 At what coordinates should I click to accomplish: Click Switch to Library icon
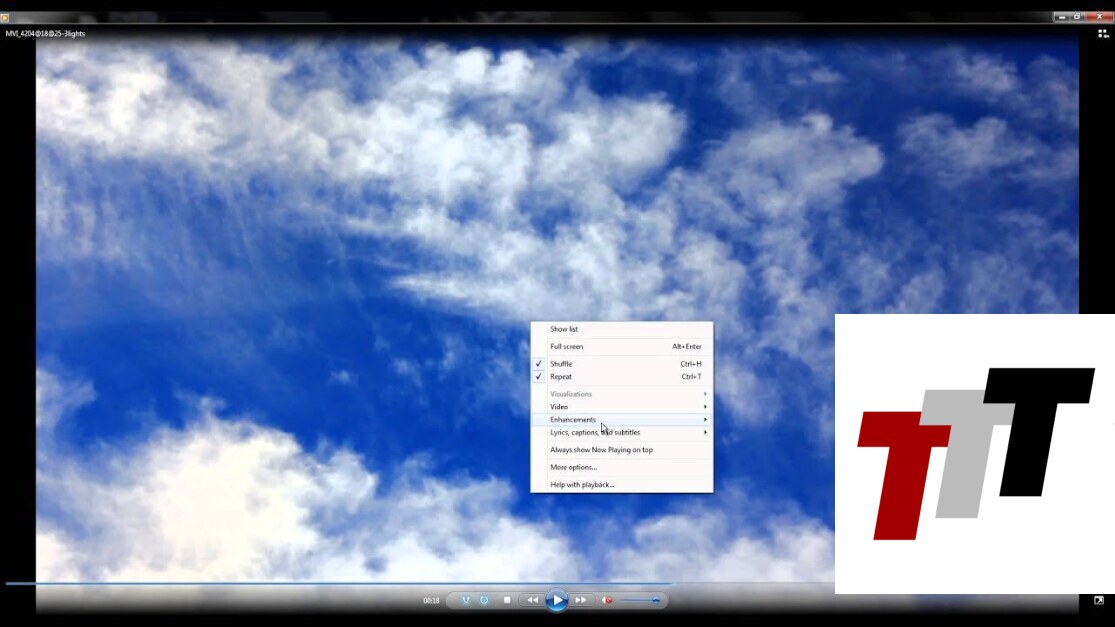(x=1102, y=33)
